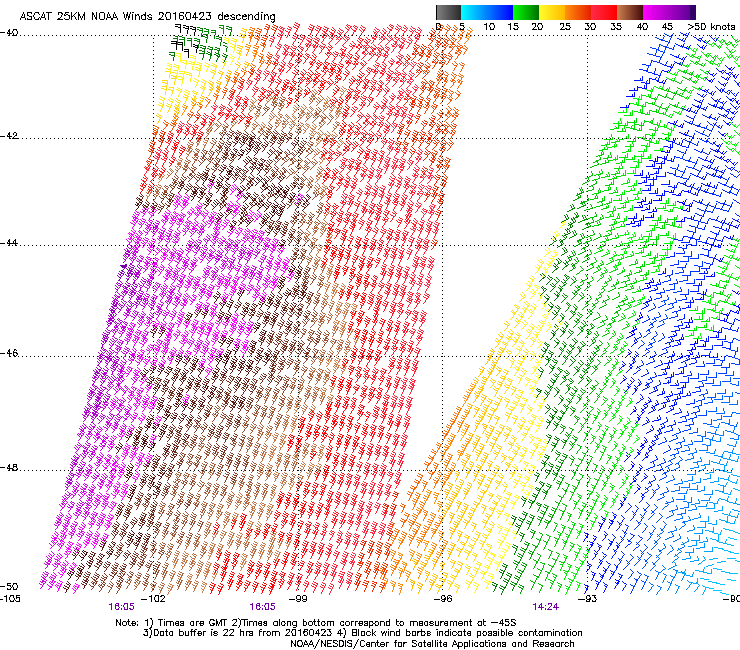Click the '-99' longitude axis label
740x650 pixels.
tap(298, 599)
